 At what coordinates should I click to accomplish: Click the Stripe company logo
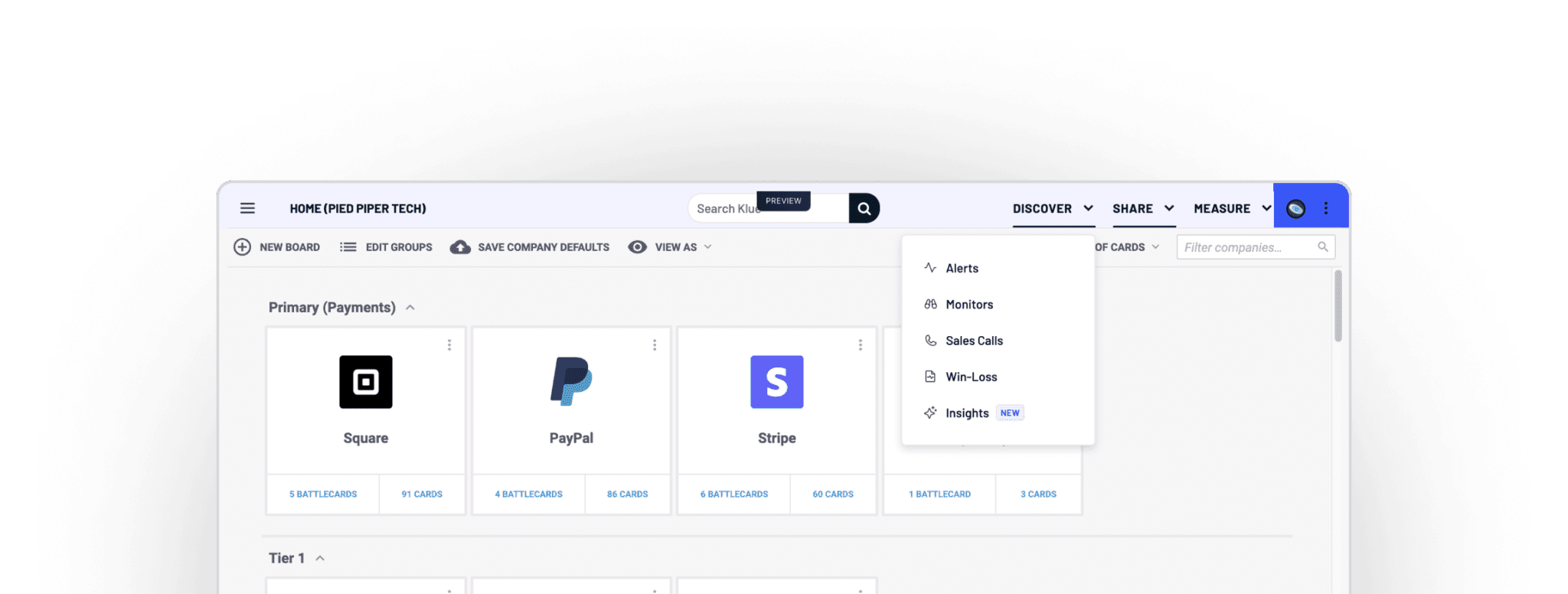coord(777,382)
